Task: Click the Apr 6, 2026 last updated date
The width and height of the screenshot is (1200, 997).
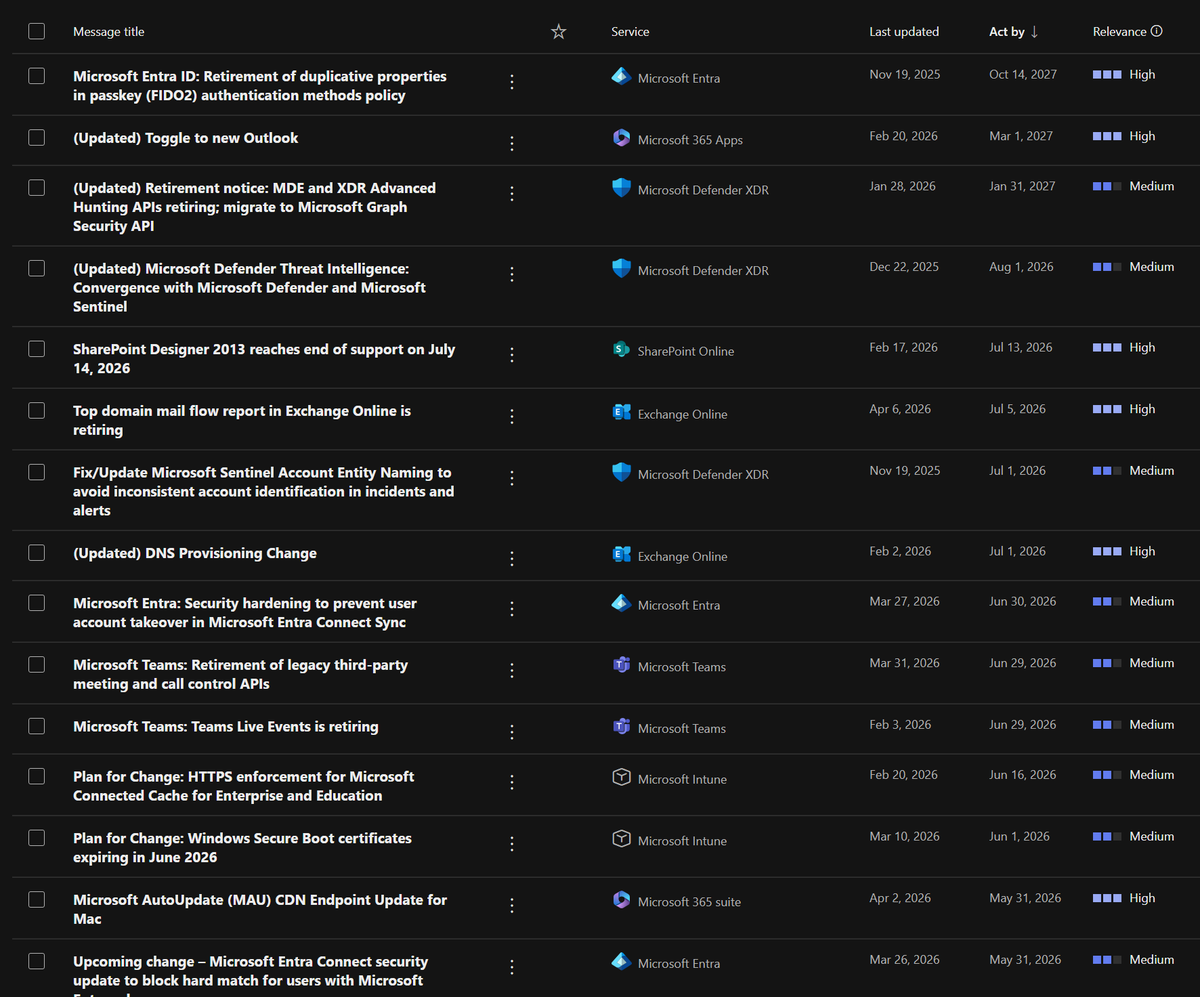Action: point(900,409)
